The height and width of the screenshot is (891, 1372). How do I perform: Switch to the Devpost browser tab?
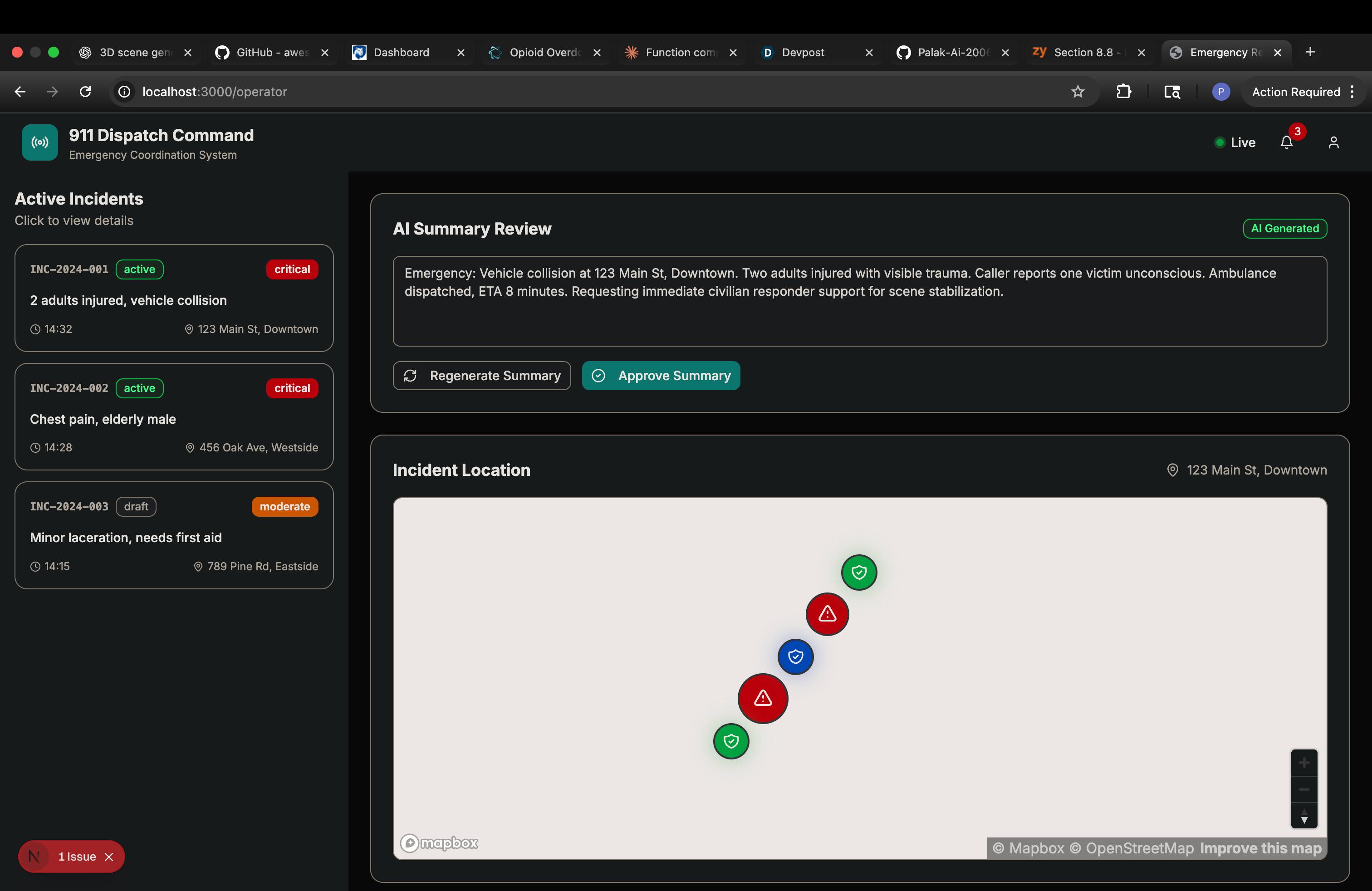click(x=803, y=53)
